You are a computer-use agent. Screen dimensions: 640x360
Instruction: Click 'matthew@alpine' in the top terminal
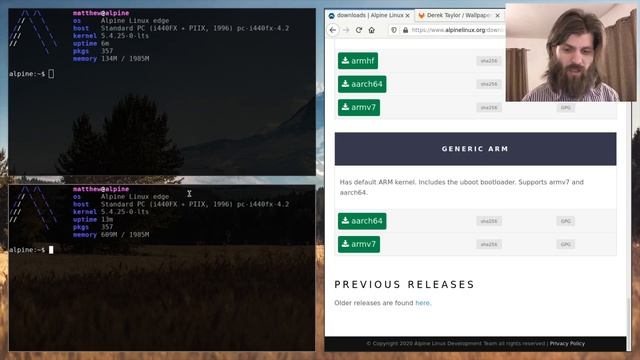point(101,13)
